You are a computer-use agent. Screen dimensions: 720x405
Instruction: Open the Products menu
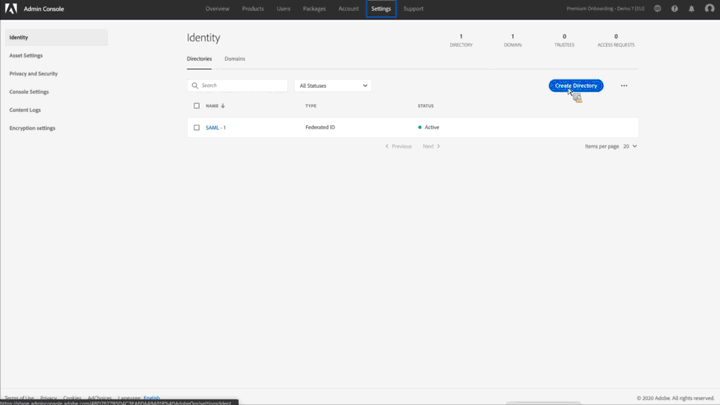pyautogui.click(x=253, y=9)
